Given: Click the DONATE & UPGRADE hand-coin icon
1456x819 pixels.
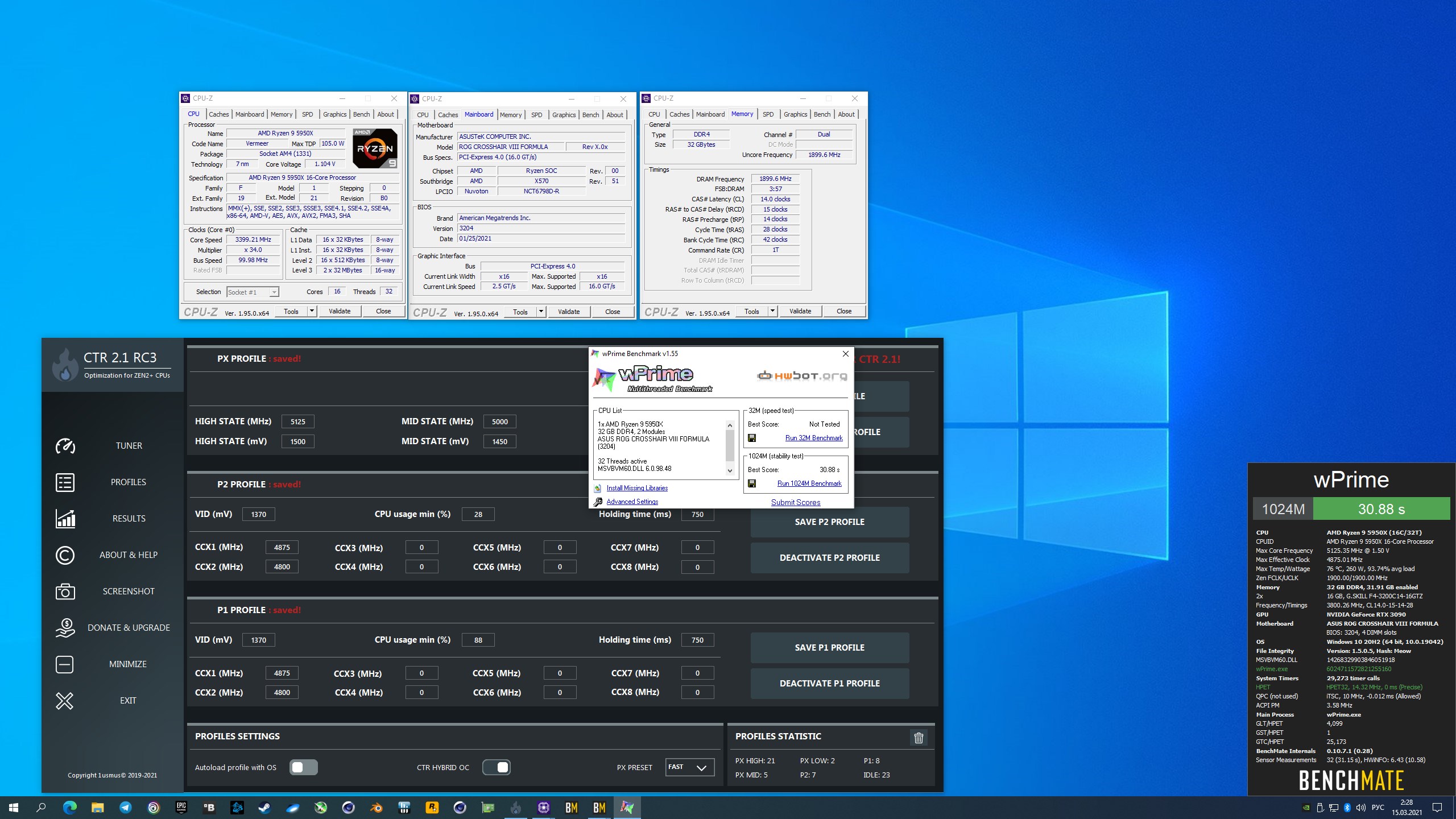Looking at the screenshot, I should click(x=65, y=628).
